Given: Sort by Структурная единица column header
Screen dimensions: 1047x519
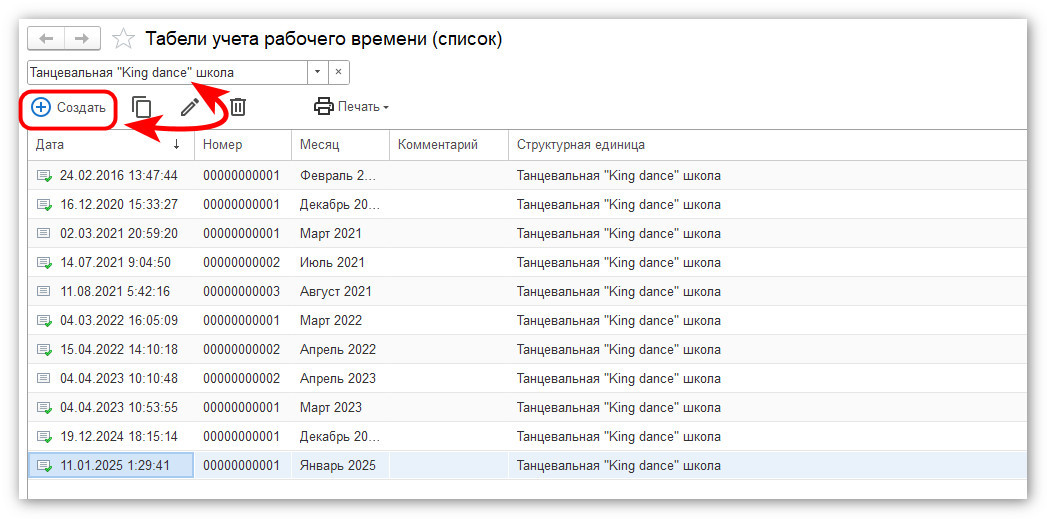Looking at the screenshot, I should click(768, 145).
